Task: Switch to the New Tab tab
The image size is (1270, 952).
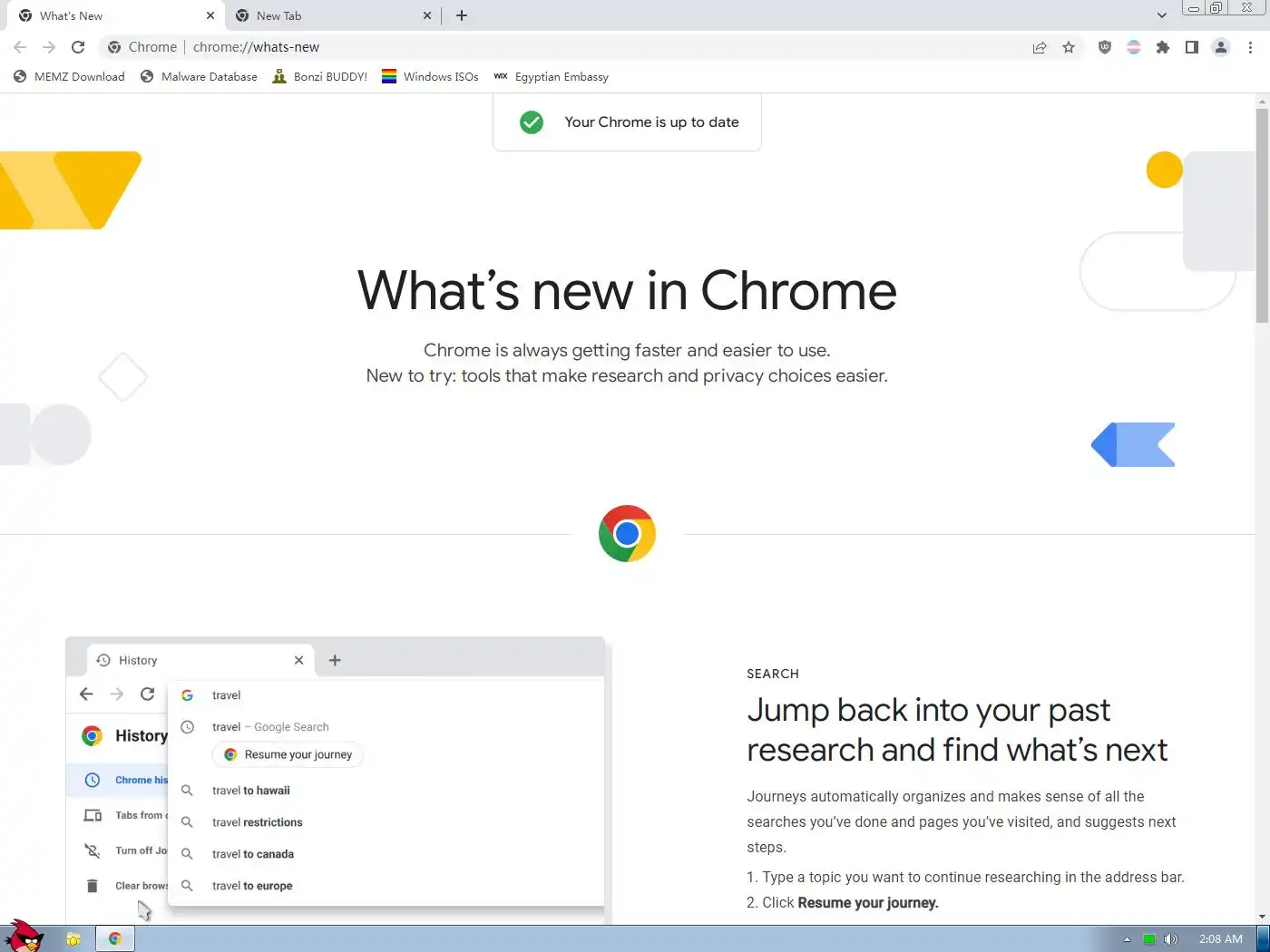Action: pyautogui.click(x=332, y=15)
